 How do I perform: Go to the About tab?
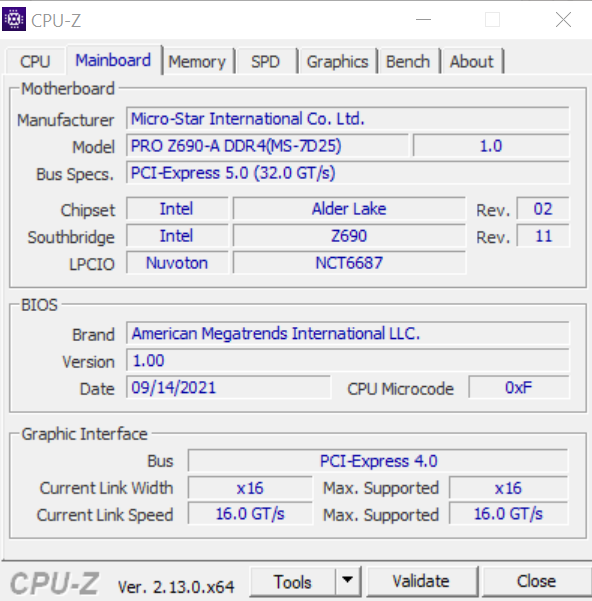472,62
